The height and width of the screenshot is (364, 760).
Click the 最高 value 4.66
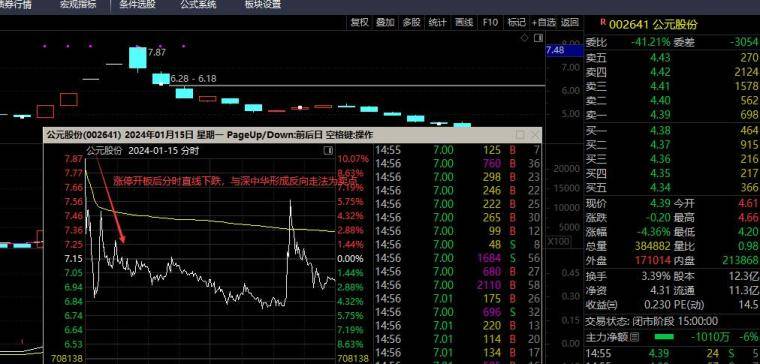(748, 218)
